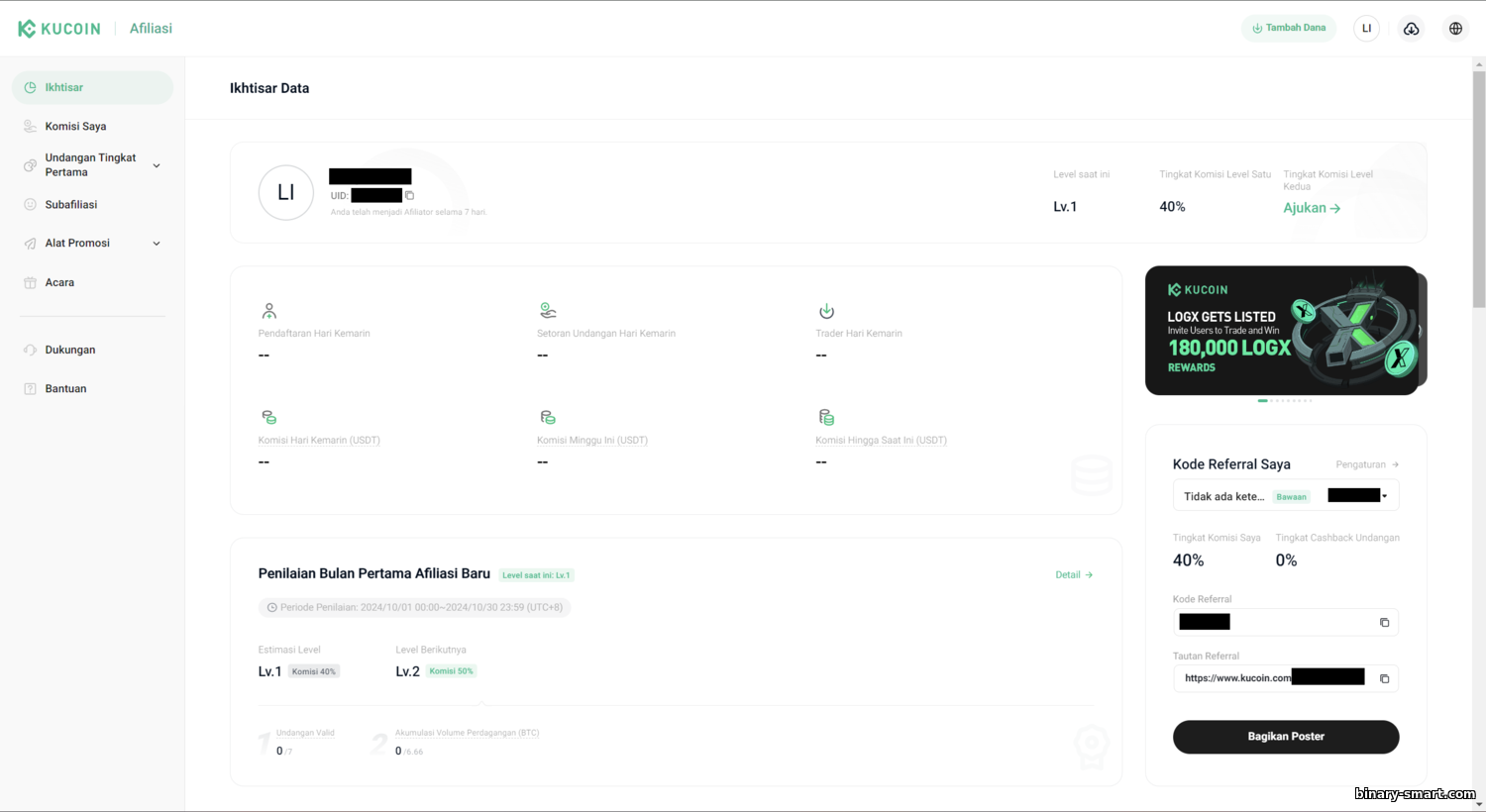This screenshot has height=812, width=1486.
Task: Click the Afiliasi header label
Action: coord(151,29)
